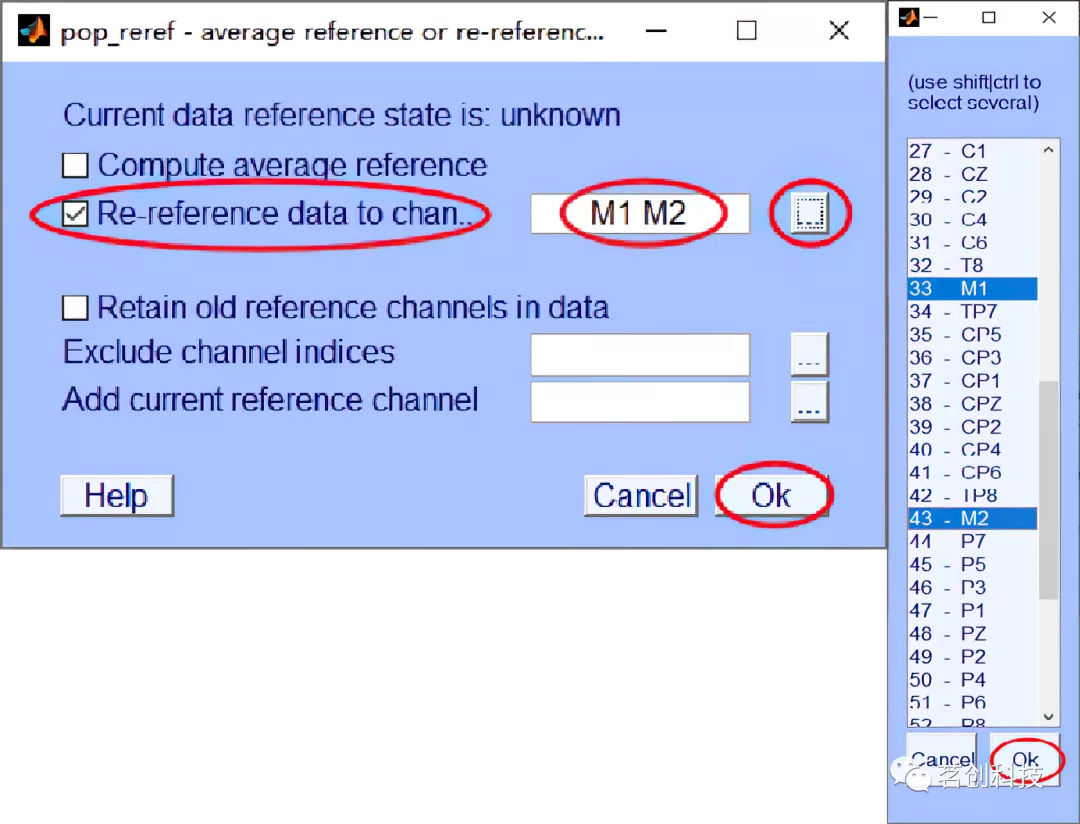The width and height of the screenshot is (1080, 824).
Task: Click the MATLAB icon in pop_reref title bar
Action: click(34, 31)
